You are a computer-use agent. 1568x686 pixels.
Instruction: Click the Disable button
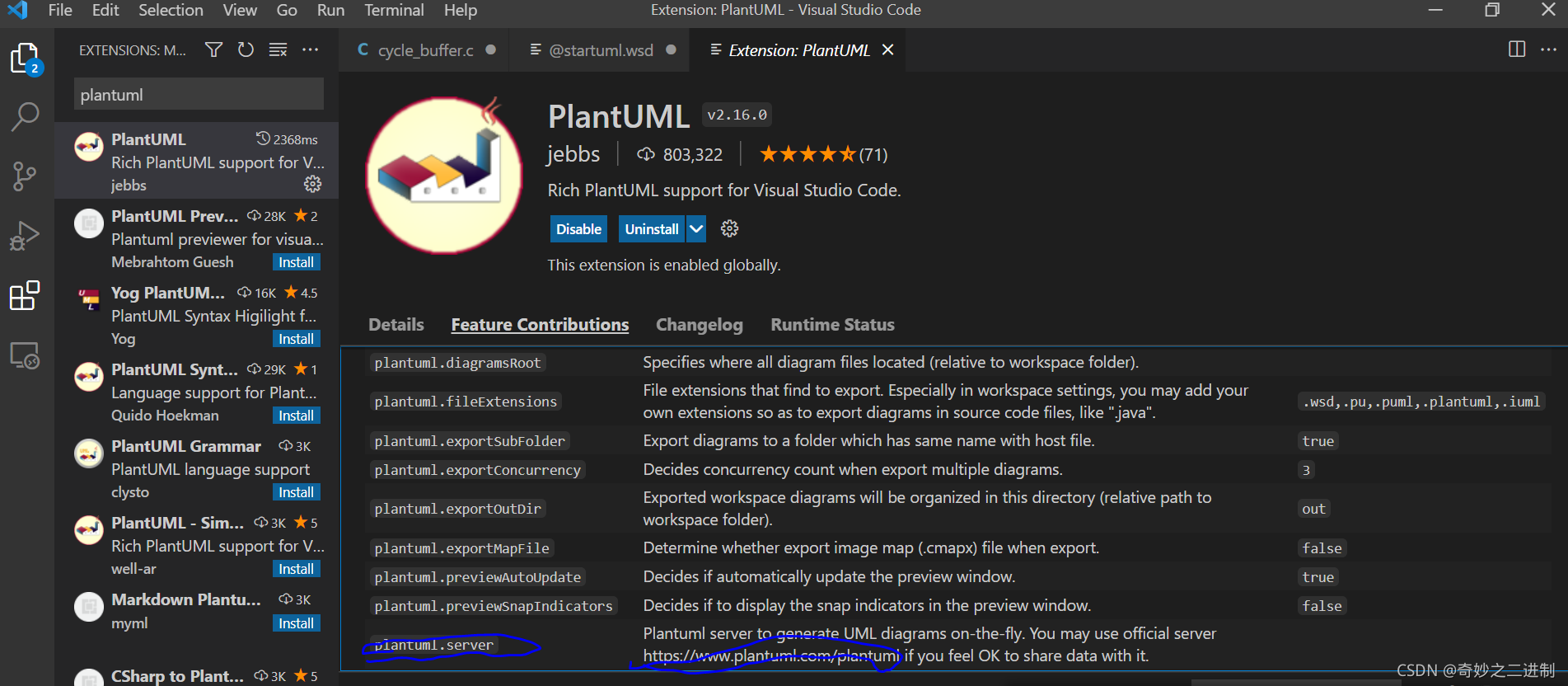tap(578, 228)
